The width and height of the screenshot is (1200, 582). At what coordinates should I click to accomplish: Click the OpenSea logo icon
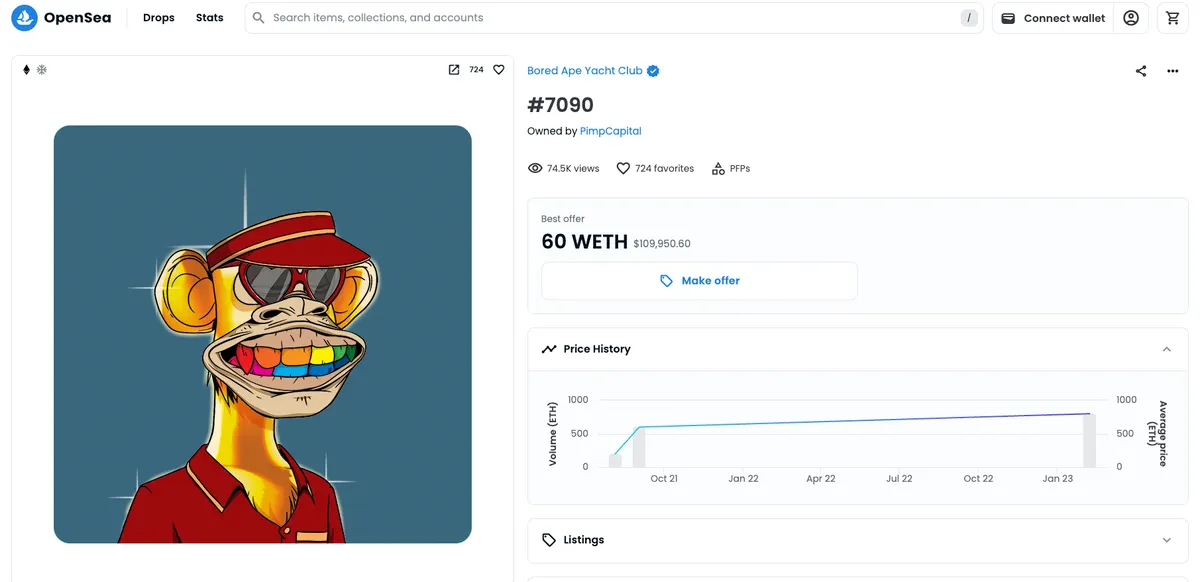(x=24, y=18)
